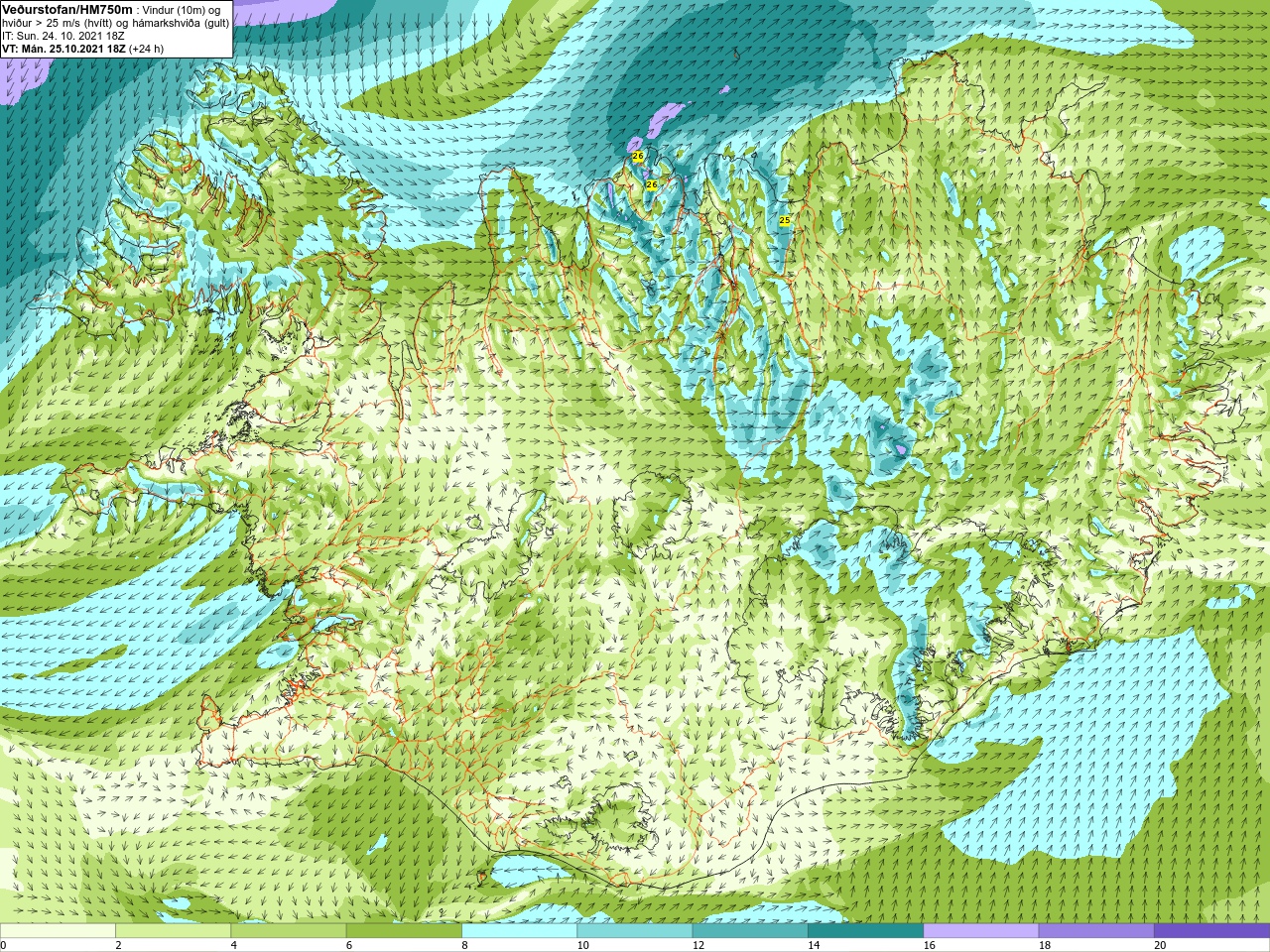Image resolution: width=1270 pixels, height=952 pixels.
Task: Click the 10–12 m/s turquoise legend swatch
Action: (634, 931)
